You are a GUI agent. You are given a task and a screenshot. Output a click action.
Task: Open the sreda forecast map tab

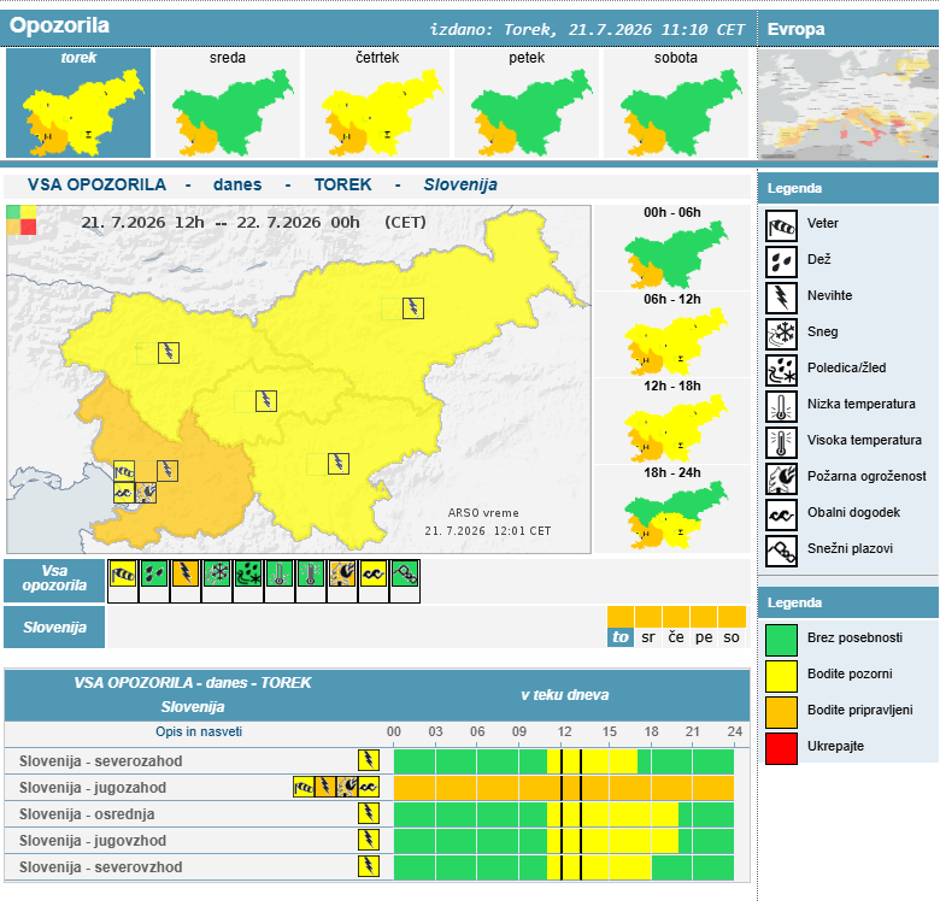pos(228,103)
